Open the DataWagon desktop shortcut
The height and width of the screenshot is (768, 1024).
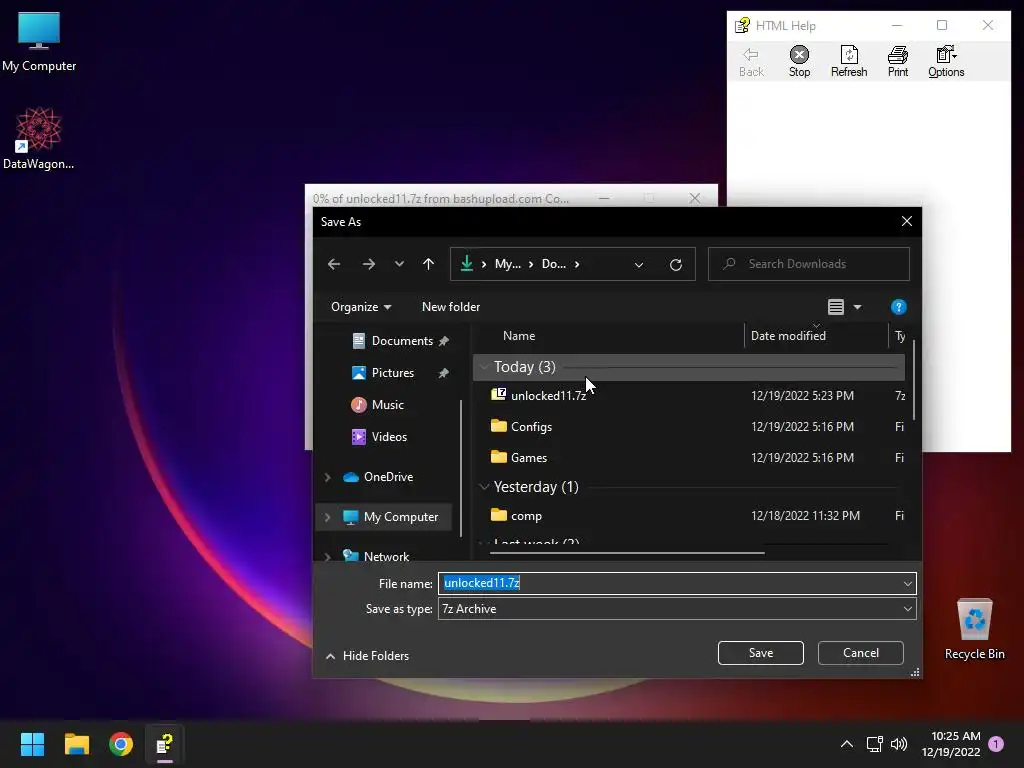[39, 139]
